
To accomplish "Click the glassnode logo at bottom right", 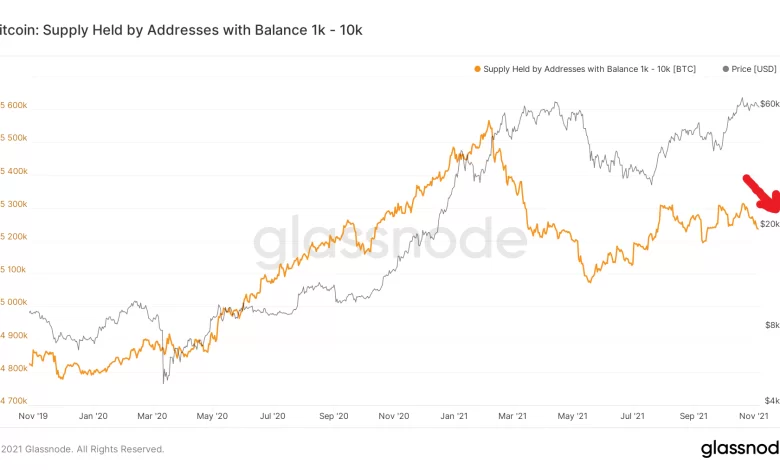I will tap(738, 448).
